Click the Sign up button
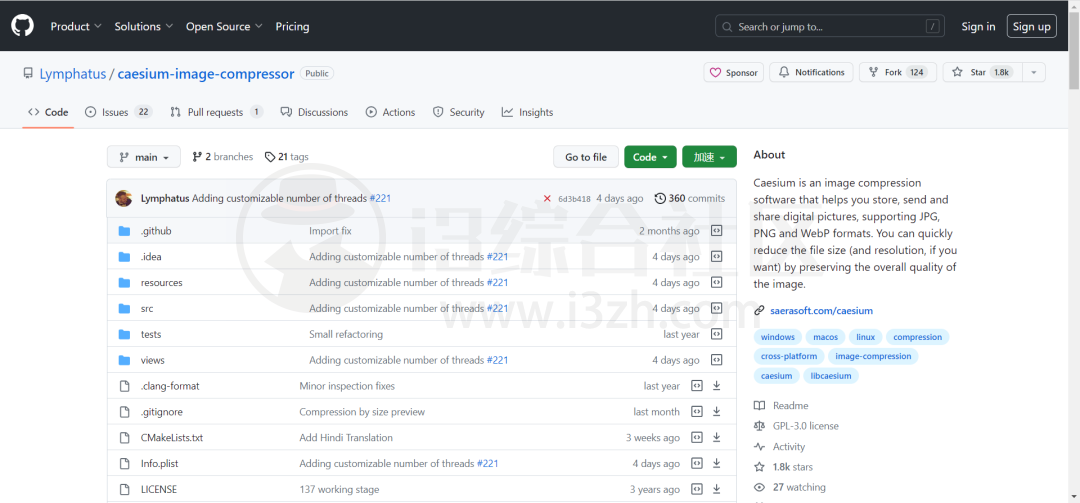The width and height of the screenshot is (1080, 503). (x=1032, y=26)
